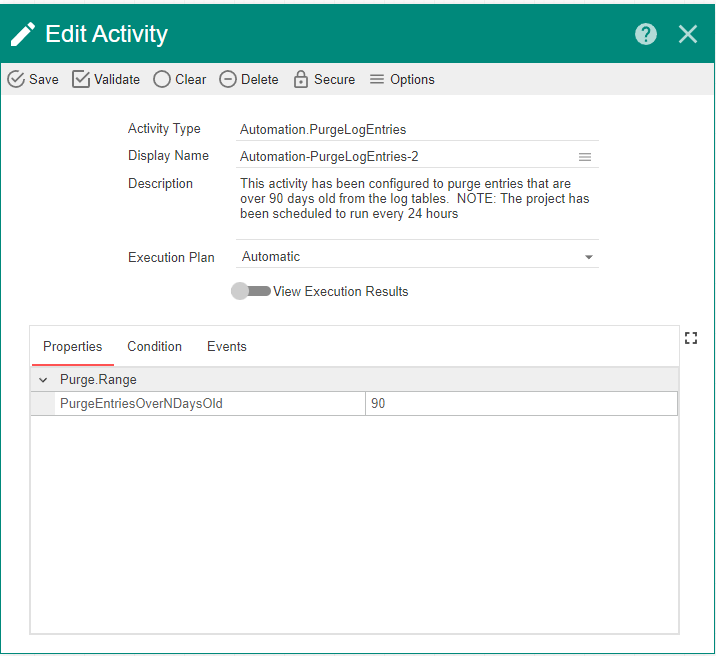Click the Secure padlock icon

[300, 80]
